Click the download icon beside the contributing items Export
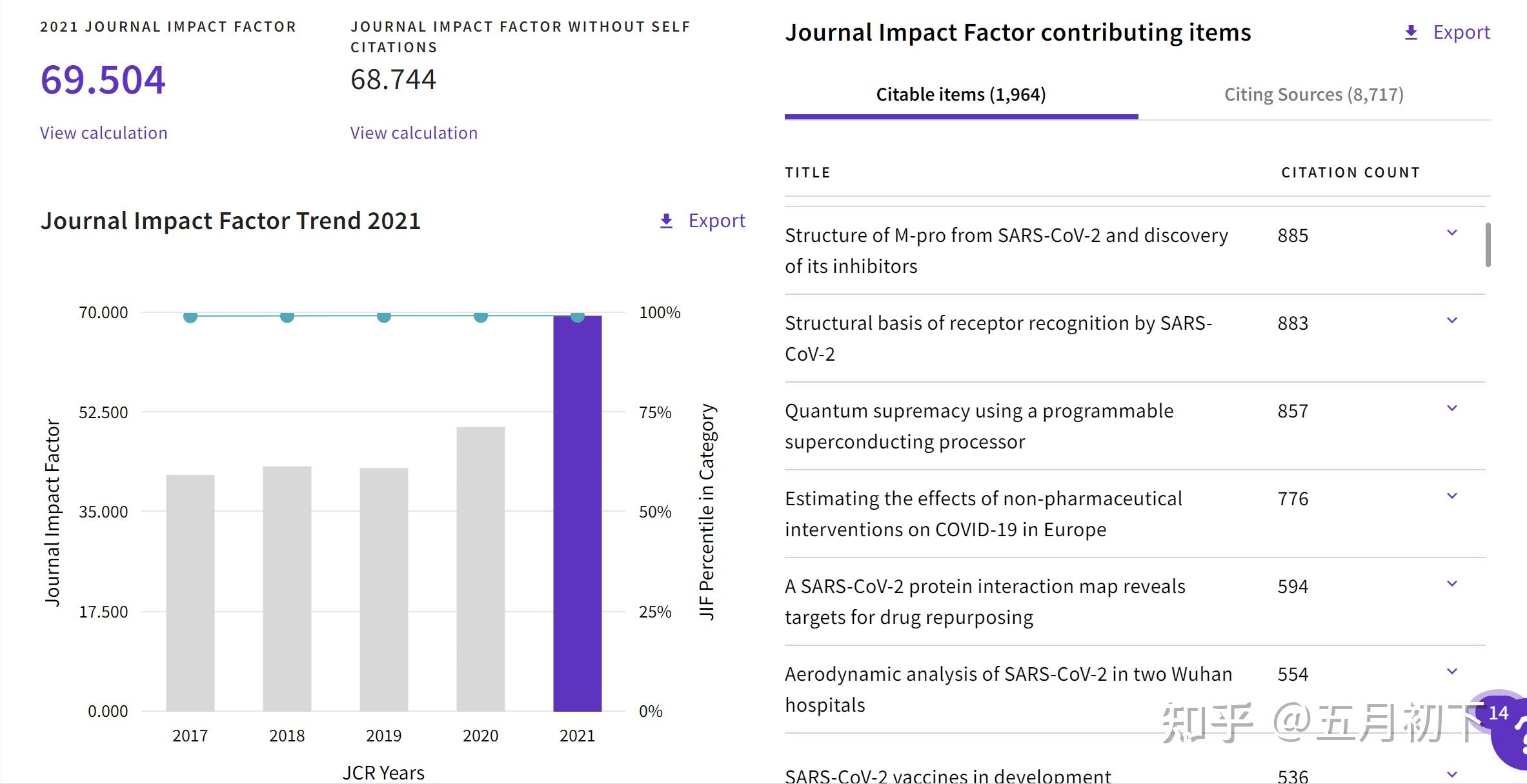Viewport: 1527px width, 784px height. tap(1411, 33)
